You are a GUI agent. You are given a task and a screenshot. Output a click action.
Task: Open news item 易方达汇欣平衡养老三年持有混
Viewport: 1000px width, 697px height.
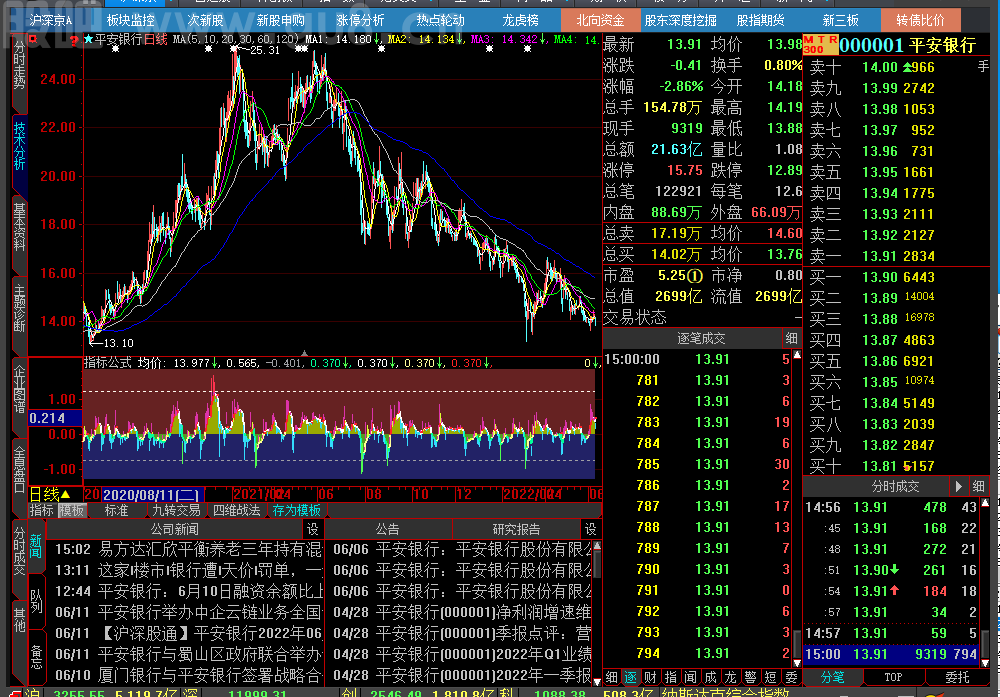point(188,549)
